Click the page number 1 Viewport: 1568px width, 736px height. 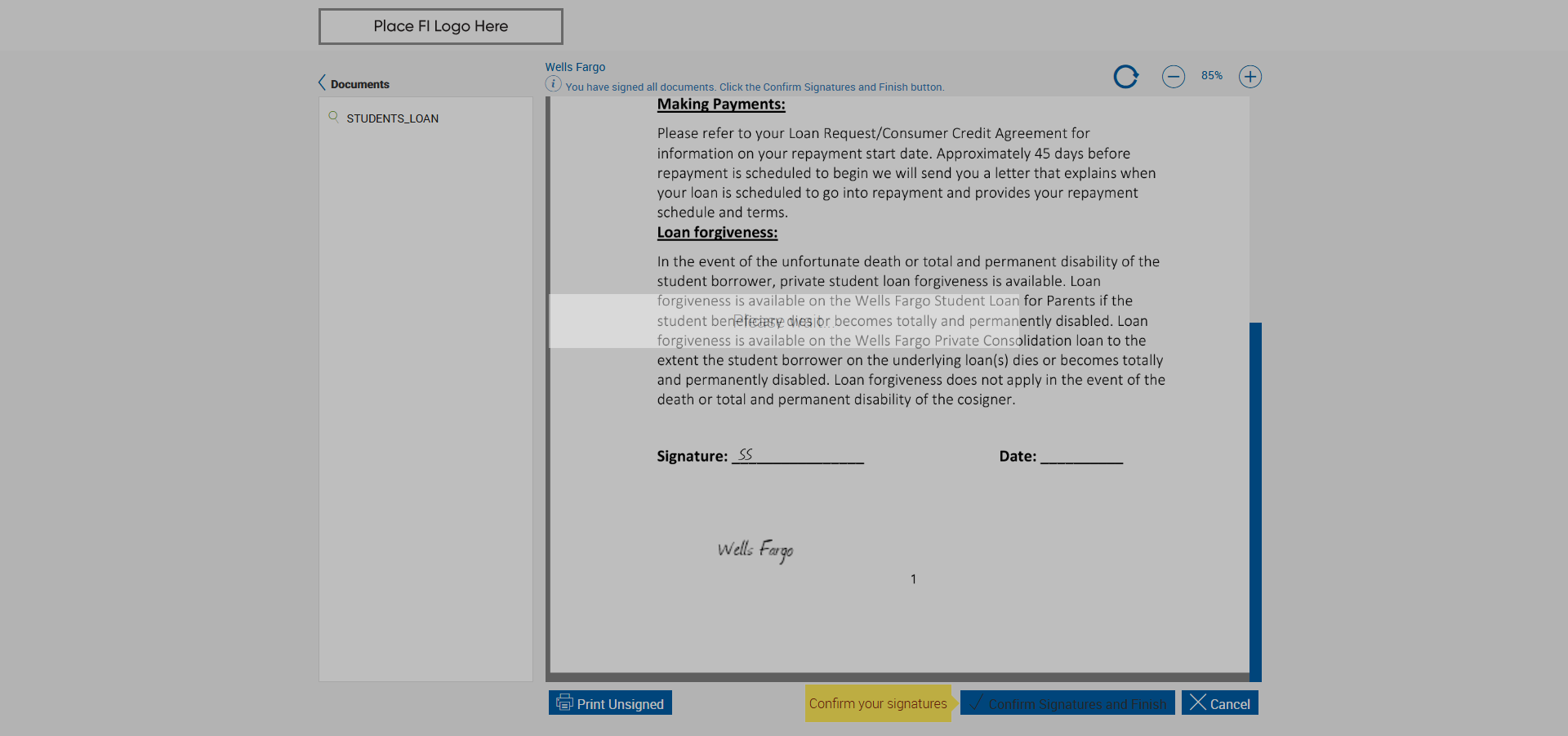[x=913, y=579]
